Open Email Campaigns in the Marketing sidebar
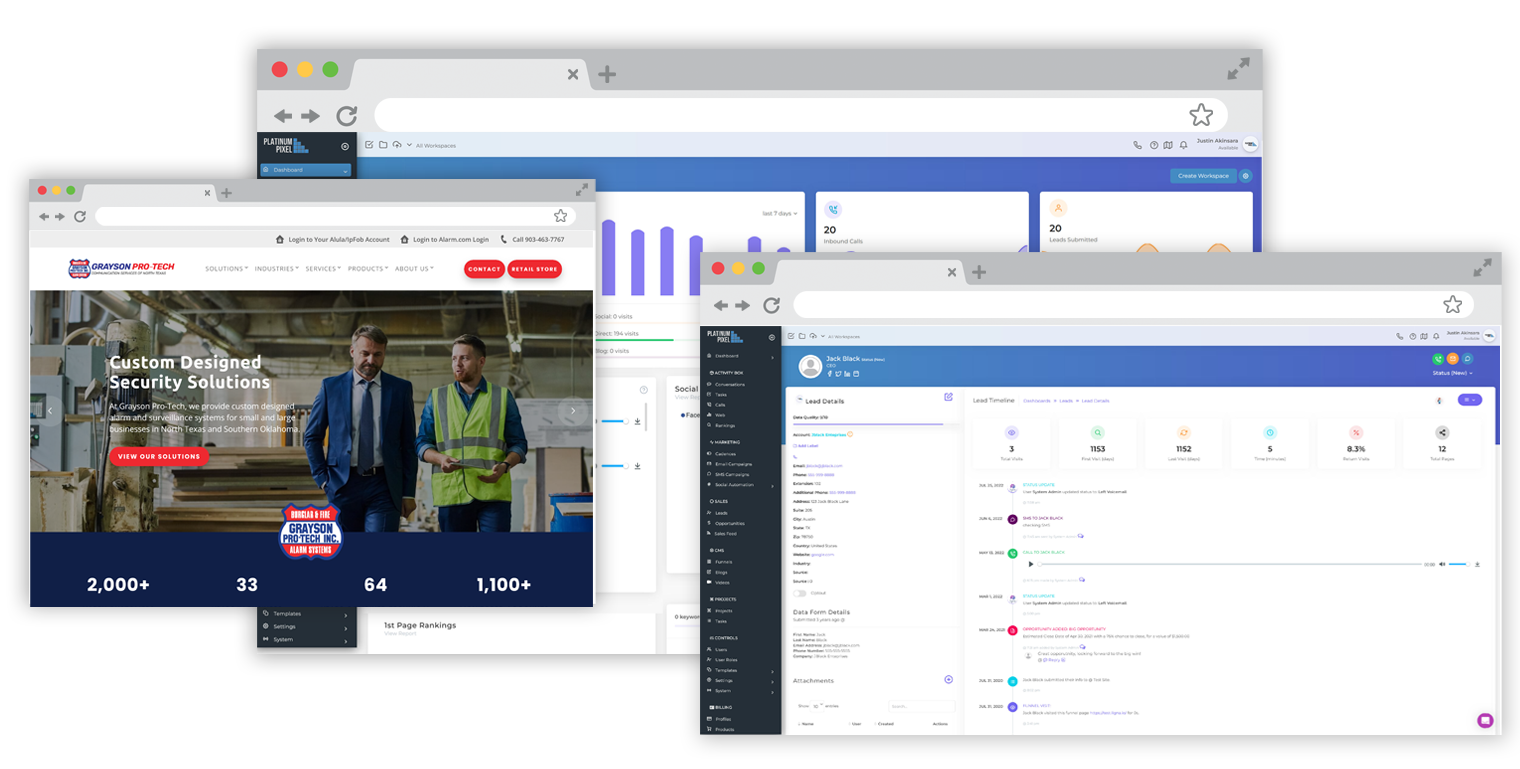1520x769 pixels. click(733, 464)
